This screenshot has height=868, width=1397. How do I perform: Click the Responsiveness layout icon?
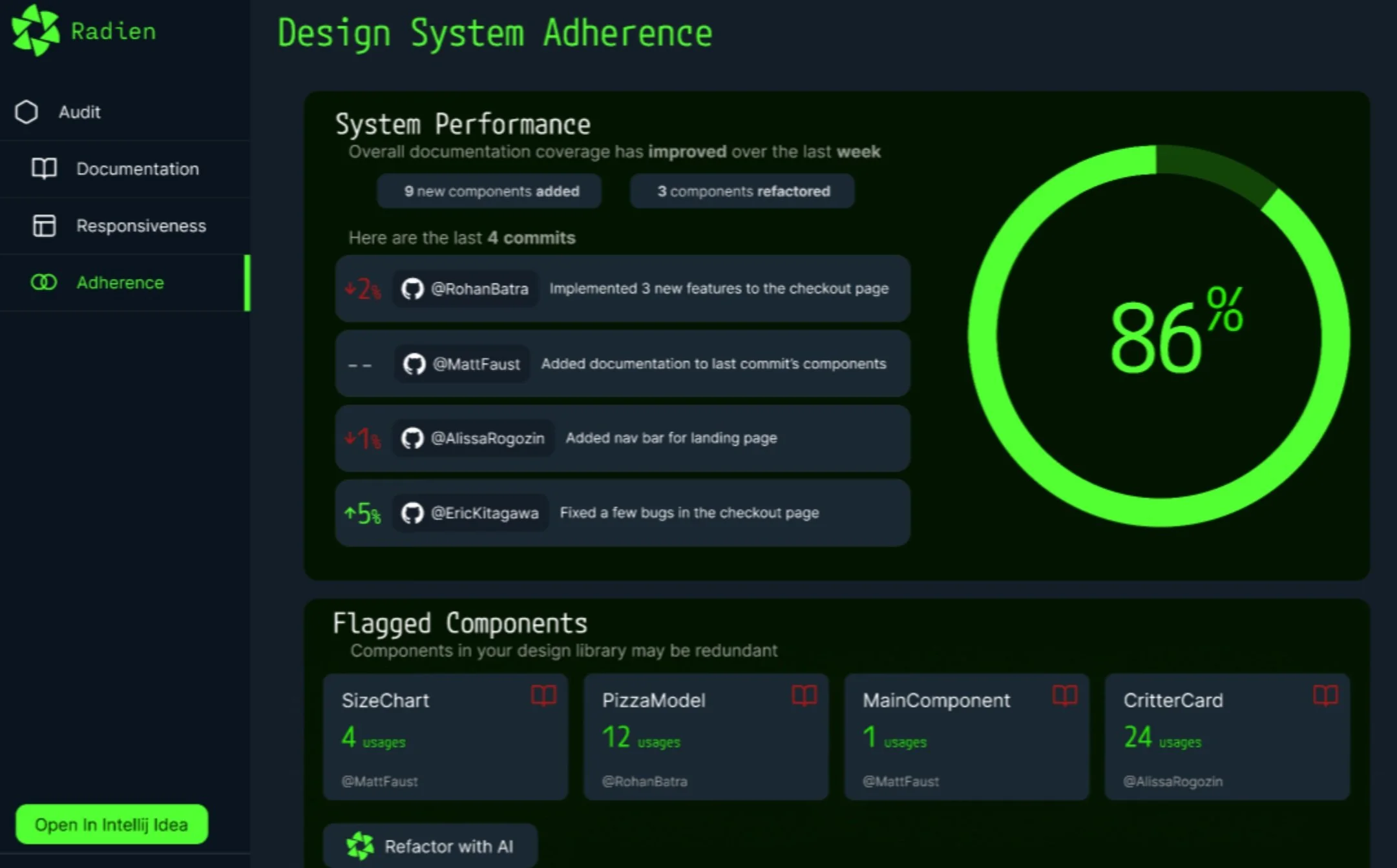(x=44, y=225)
